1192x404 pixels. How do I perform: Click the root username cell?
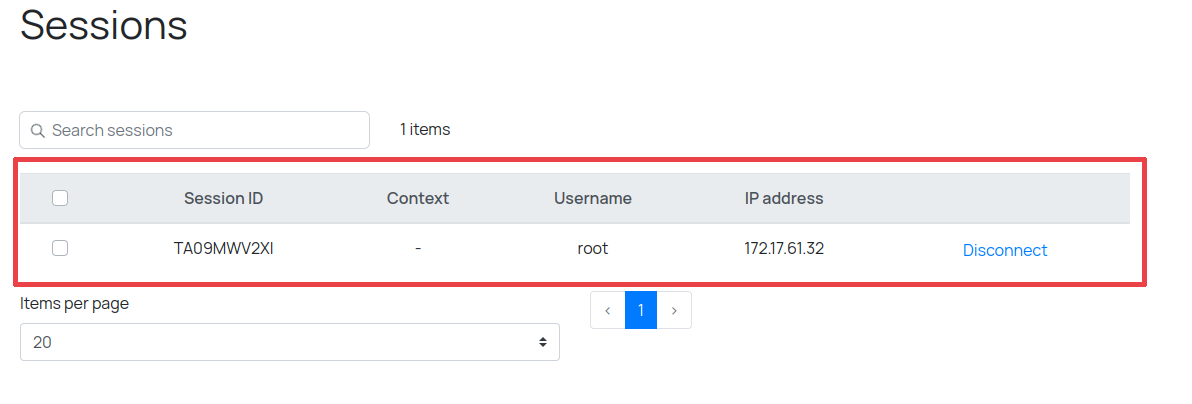pos(593,249)
